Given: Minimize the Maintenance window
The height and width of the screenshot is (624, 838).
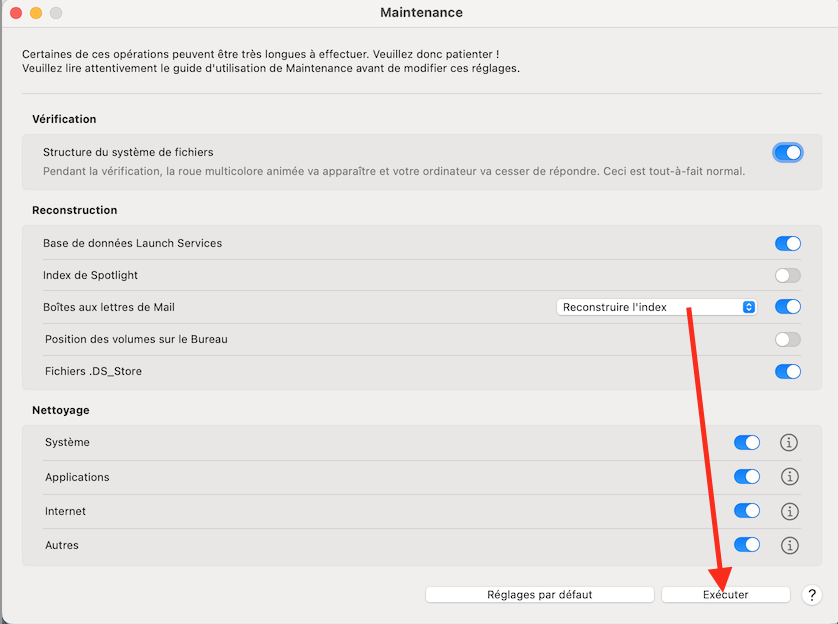Looking at the screenshot, I should coord(36,13).
